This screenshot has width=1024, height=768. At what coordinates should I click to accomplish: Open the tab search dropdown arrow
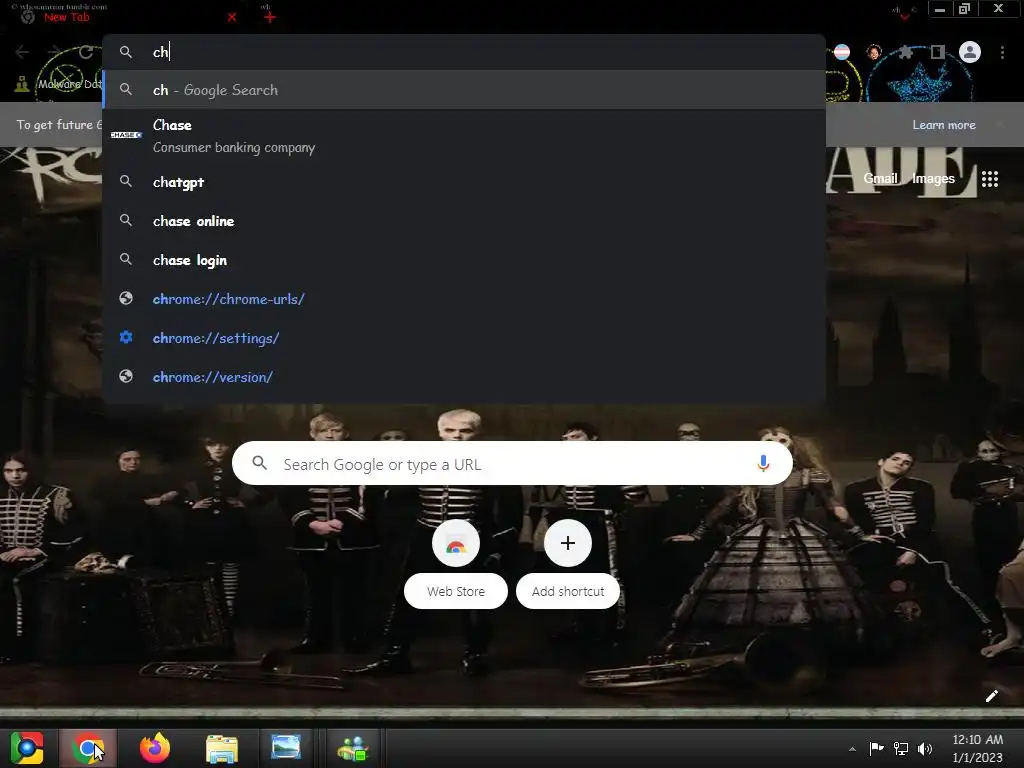click(904, 16)
